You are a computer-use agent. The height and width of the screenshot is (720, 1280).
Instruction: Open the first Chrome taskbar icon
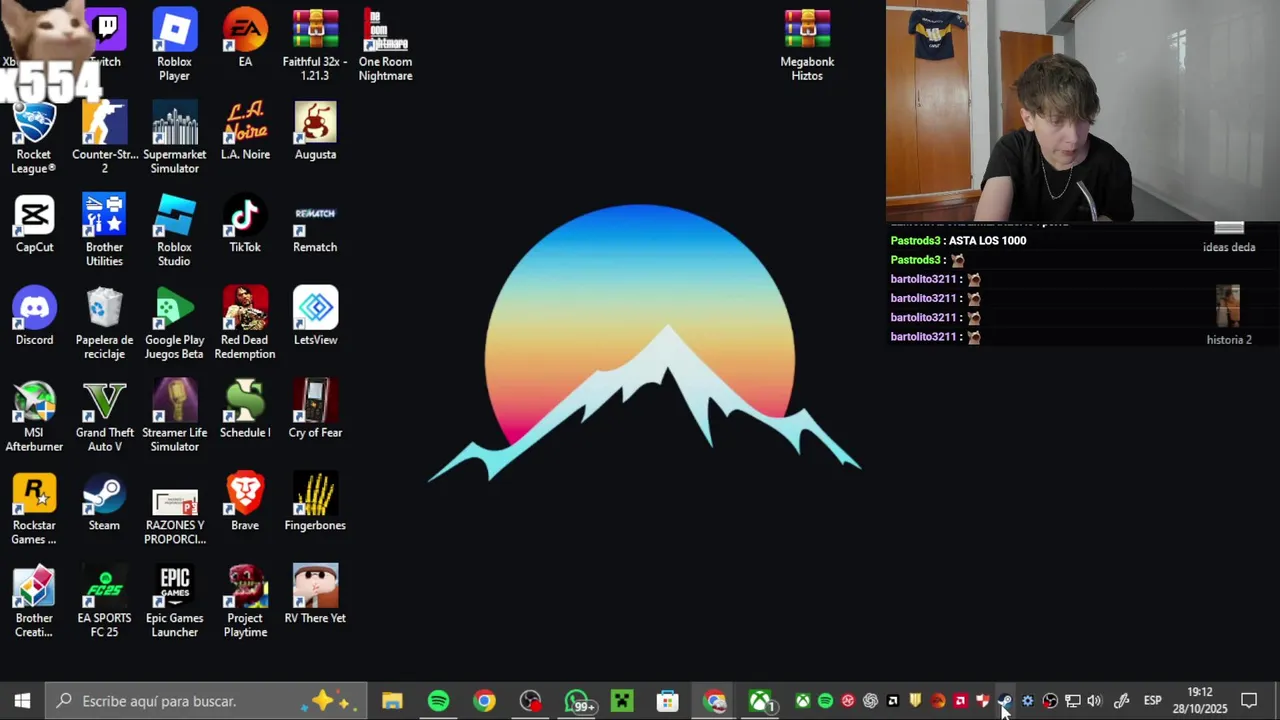coord(484,701)
